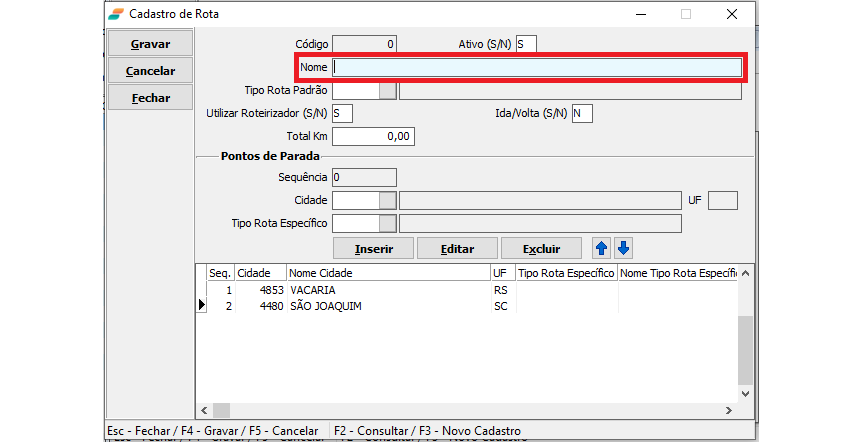Select the VACARIA row in the grid

[319, 290]
